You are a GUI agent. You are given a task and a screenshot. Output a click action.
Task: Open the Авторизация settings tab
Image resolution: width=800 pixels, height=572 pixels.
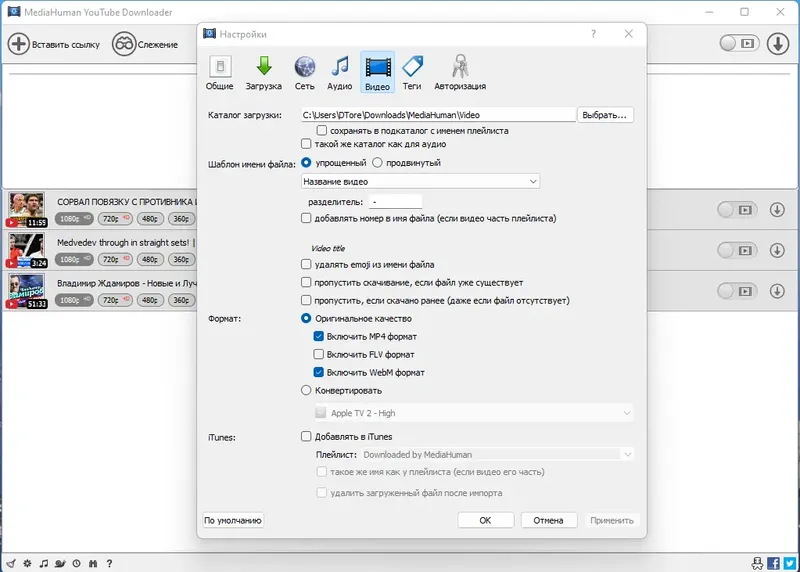point(460,72)
